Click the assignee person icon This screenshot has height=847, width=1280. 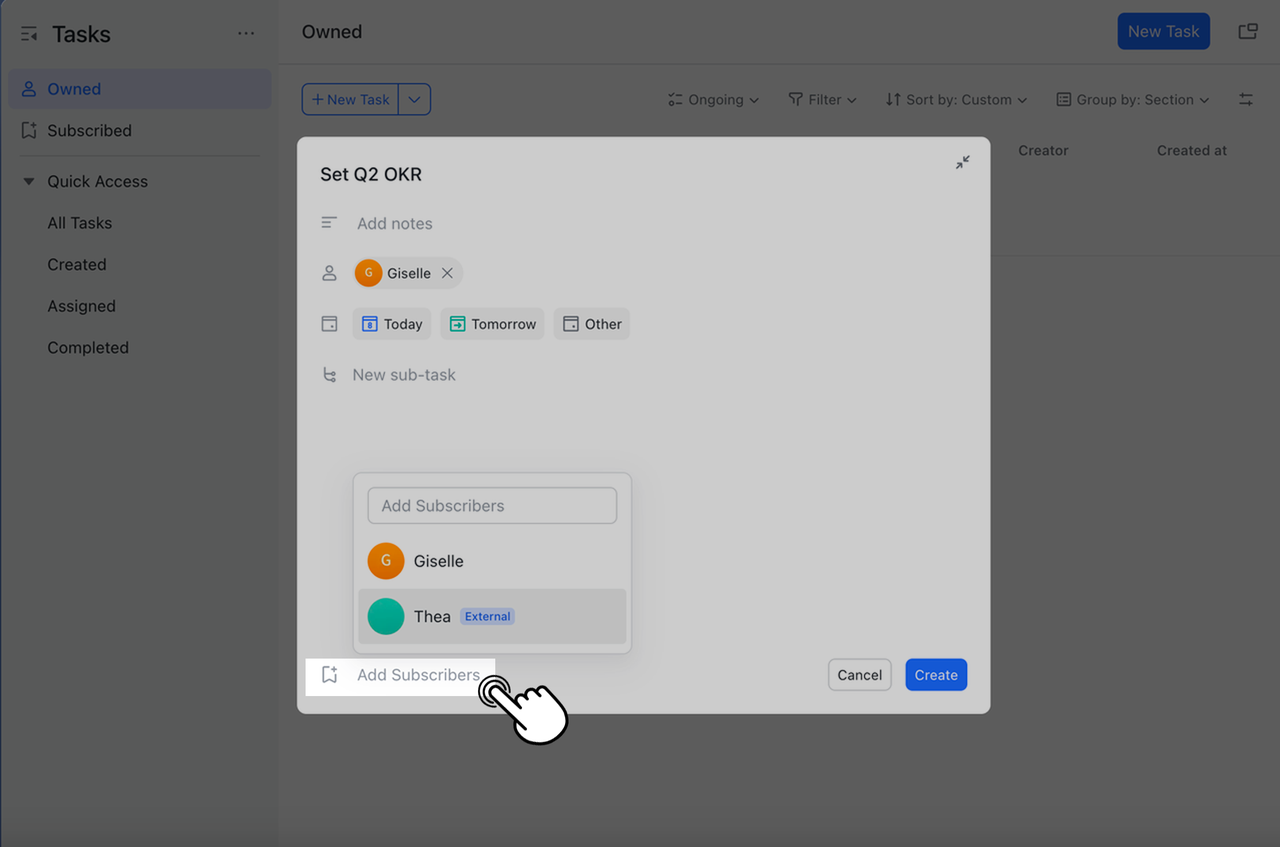(x=329, y=272)
